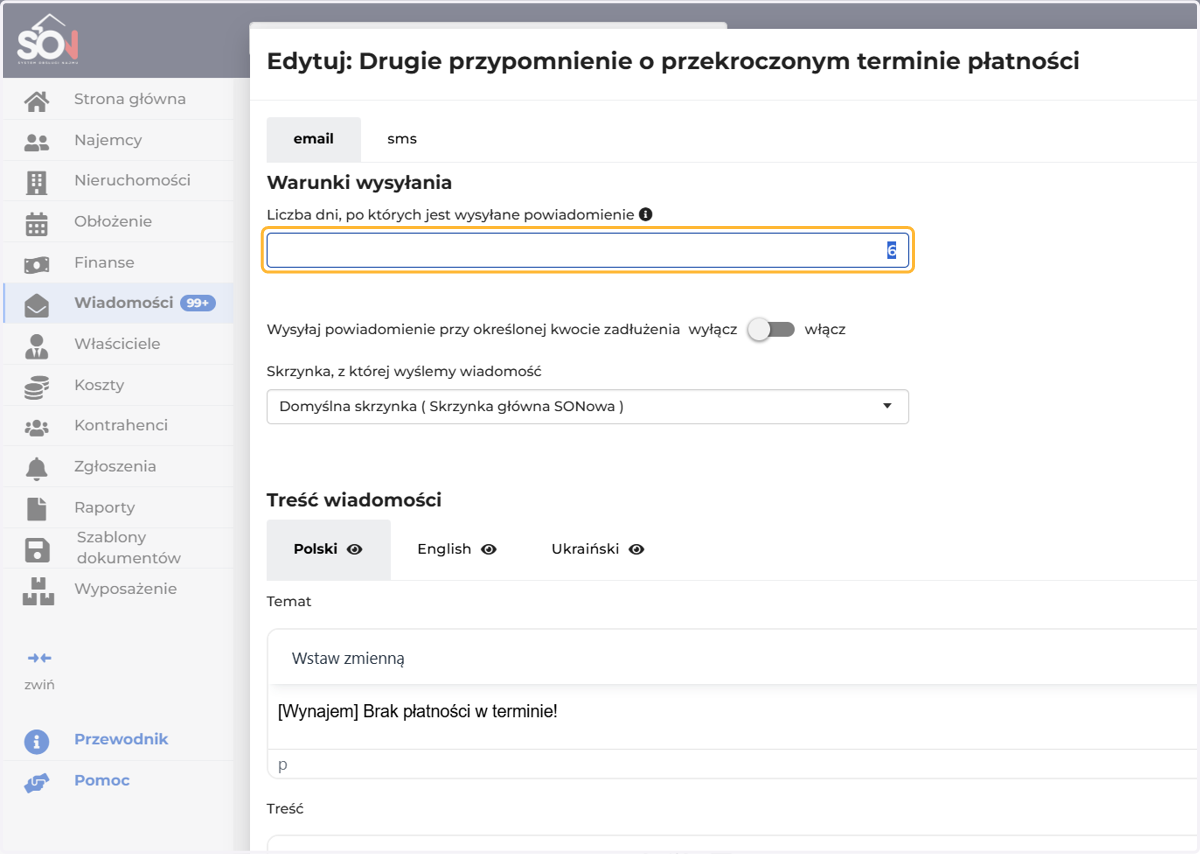This screenshot has height=854, width=1200.
Task: Open the Domyślna skrzynka mailbox dropdown
Action: coord(588,406)
